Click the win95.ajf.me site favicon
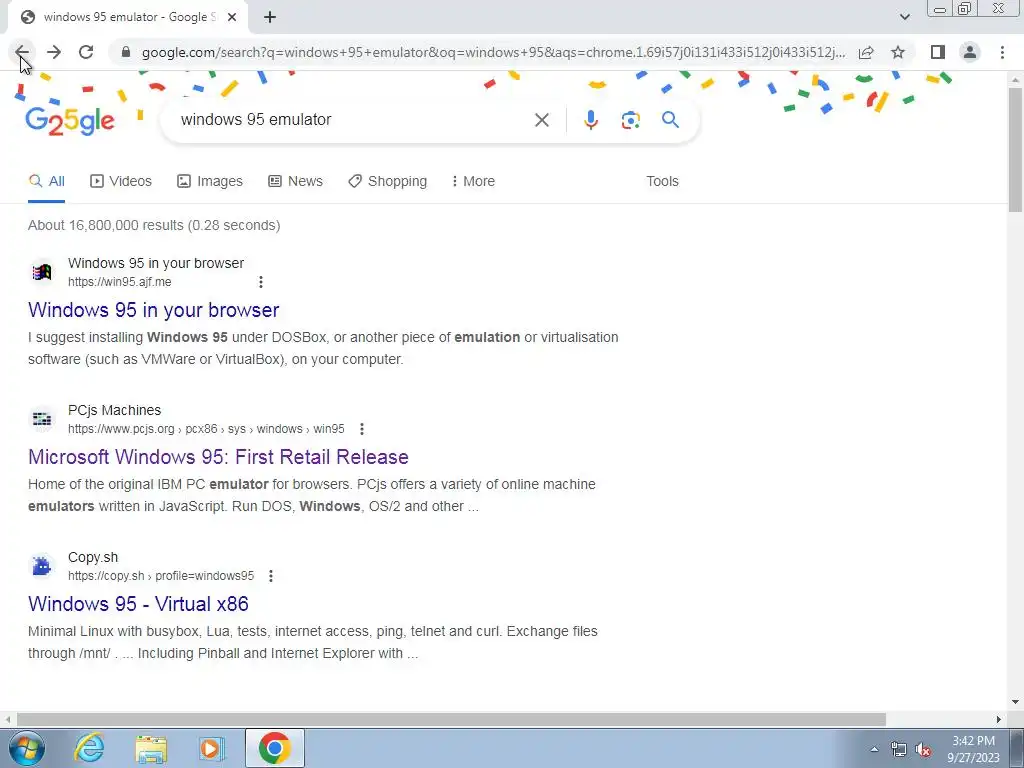Image resolution: width=1024 pixels, height=768 pixels. pyautogui.click(x=42, y=272)
